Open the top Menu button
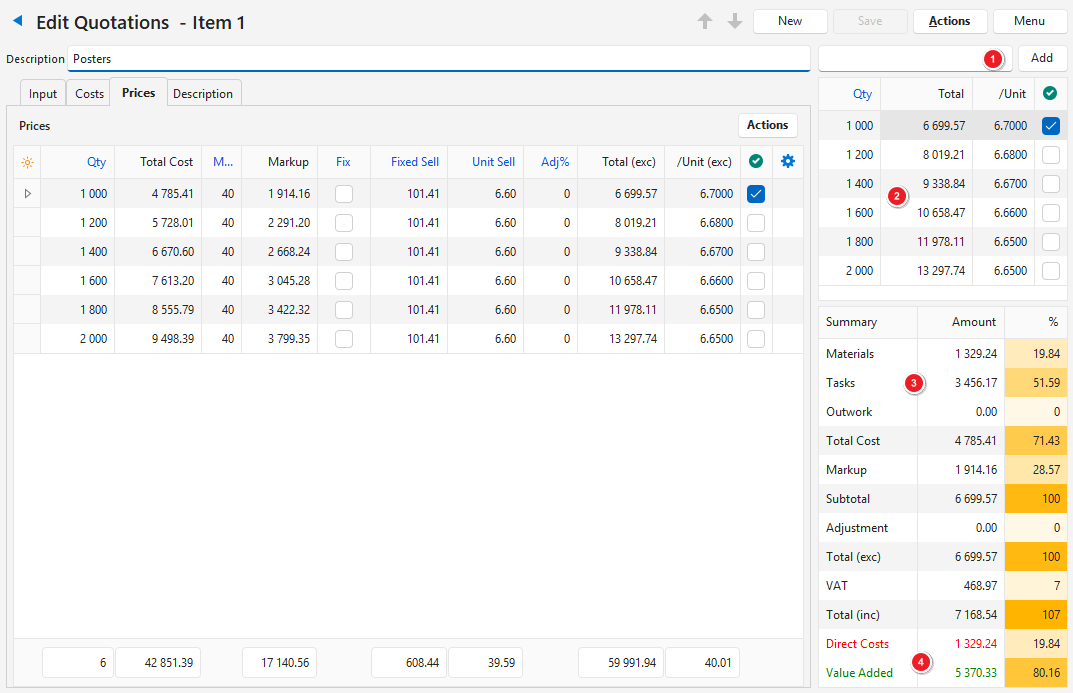1073x693 pixels. coord(1029,21)
